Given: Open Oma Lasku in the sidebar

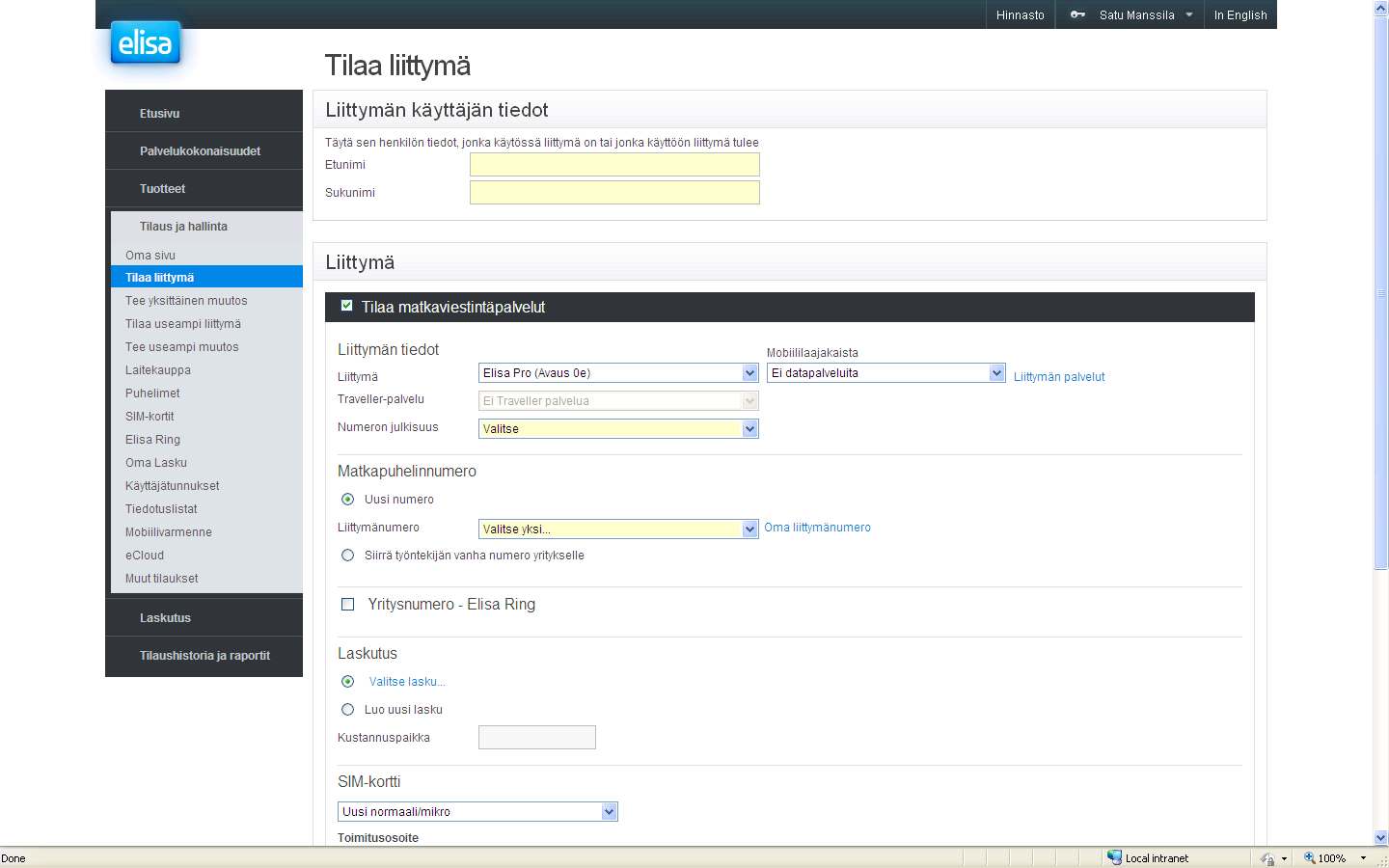Looking at the screenshot, I should [156, 462].
